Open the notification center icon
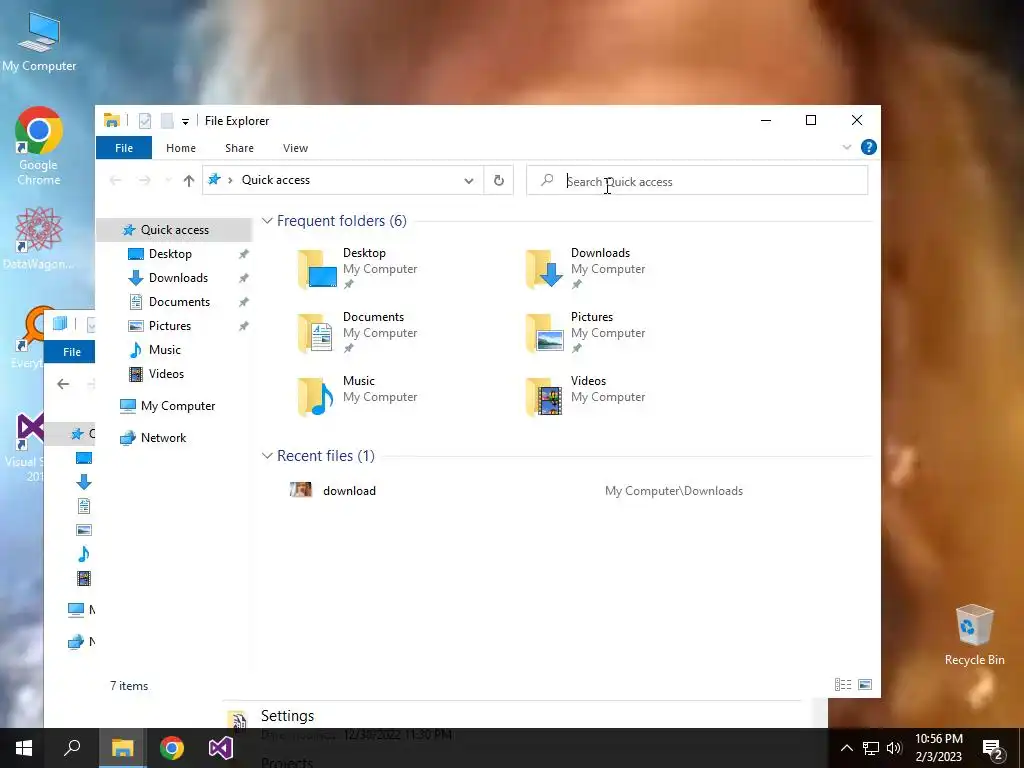 pyautogui.click(x=993, y=748)
